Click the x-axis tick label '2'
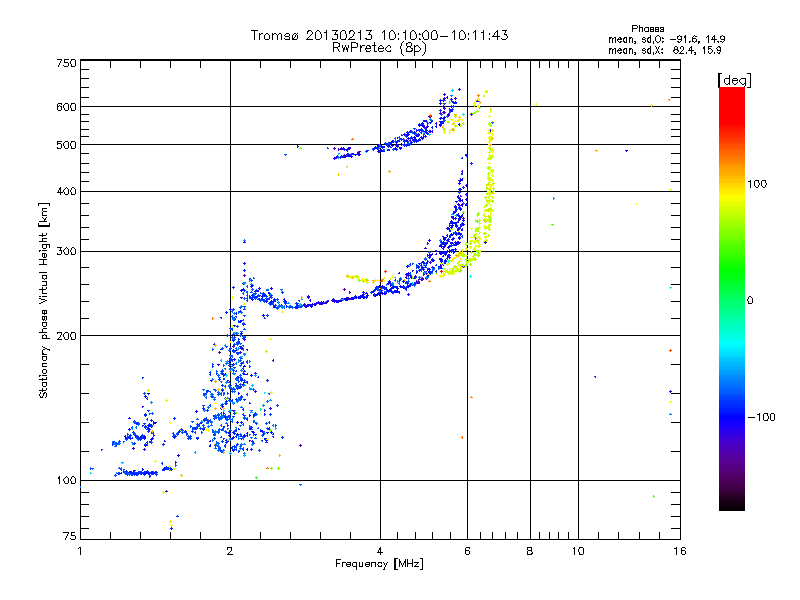The width and height of the screenshot is (800, 600). click(230, 551)
